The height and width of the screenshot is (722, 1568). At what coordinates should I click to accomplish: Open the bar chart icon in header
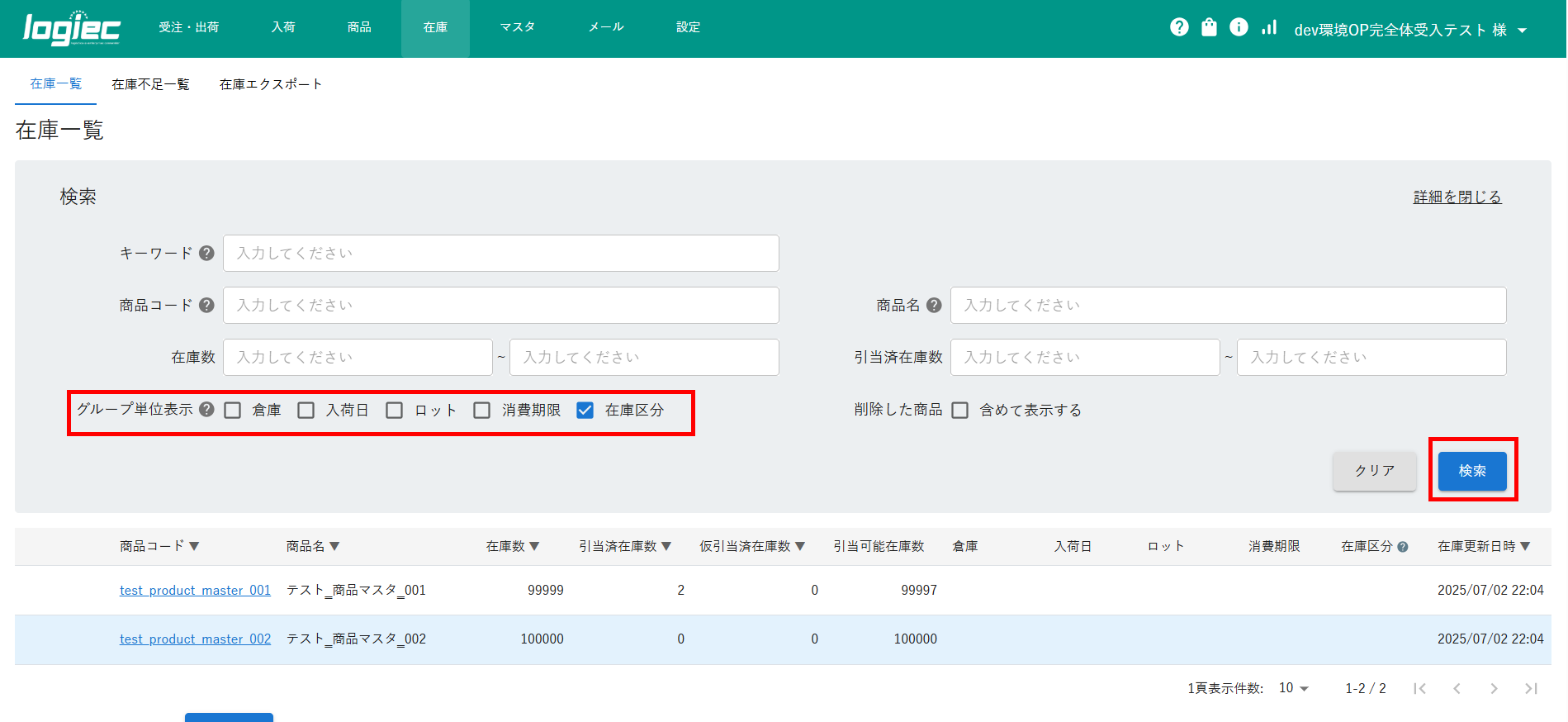point(1269,27)
